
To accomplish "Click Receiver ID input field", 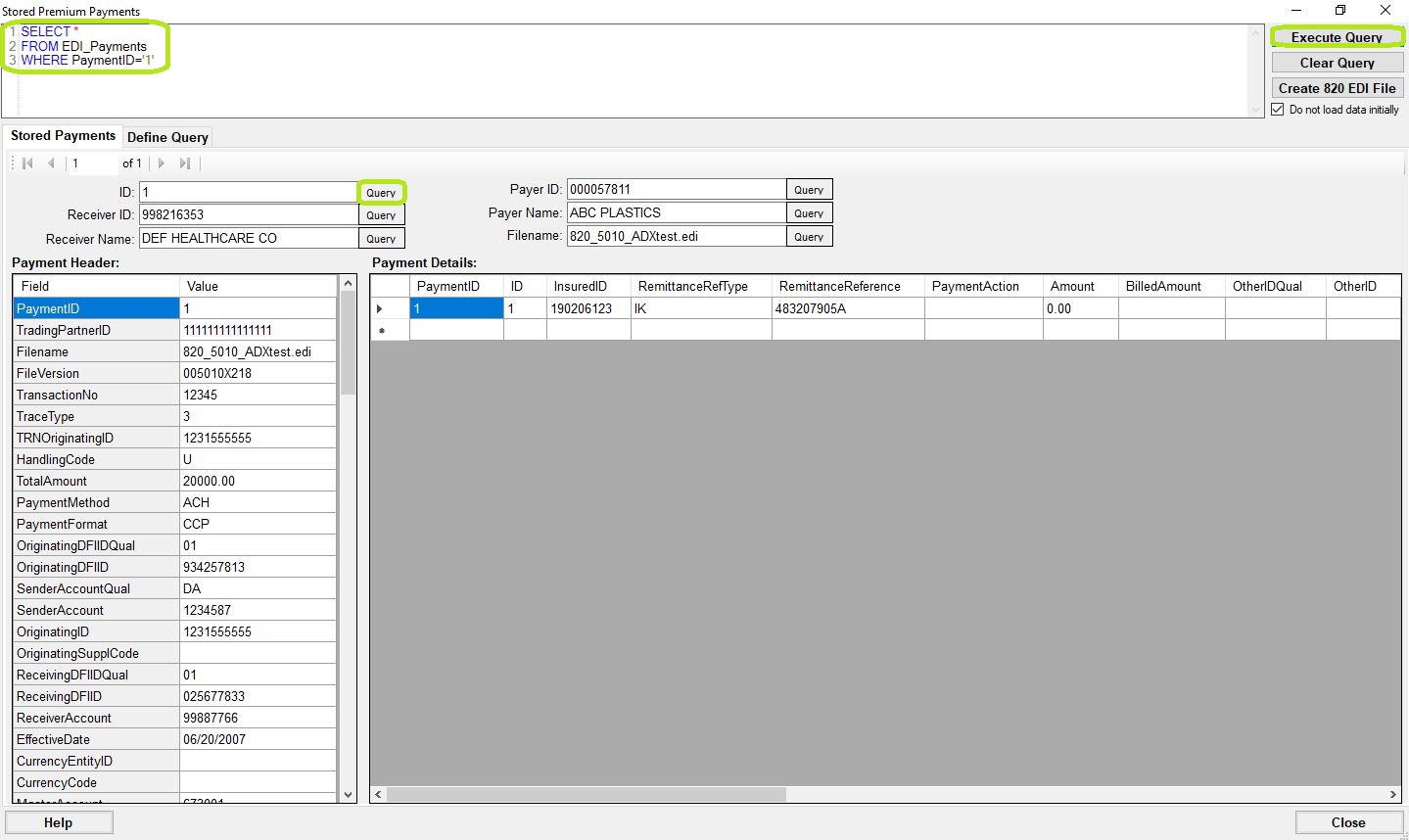I will [x=249, y=214].
